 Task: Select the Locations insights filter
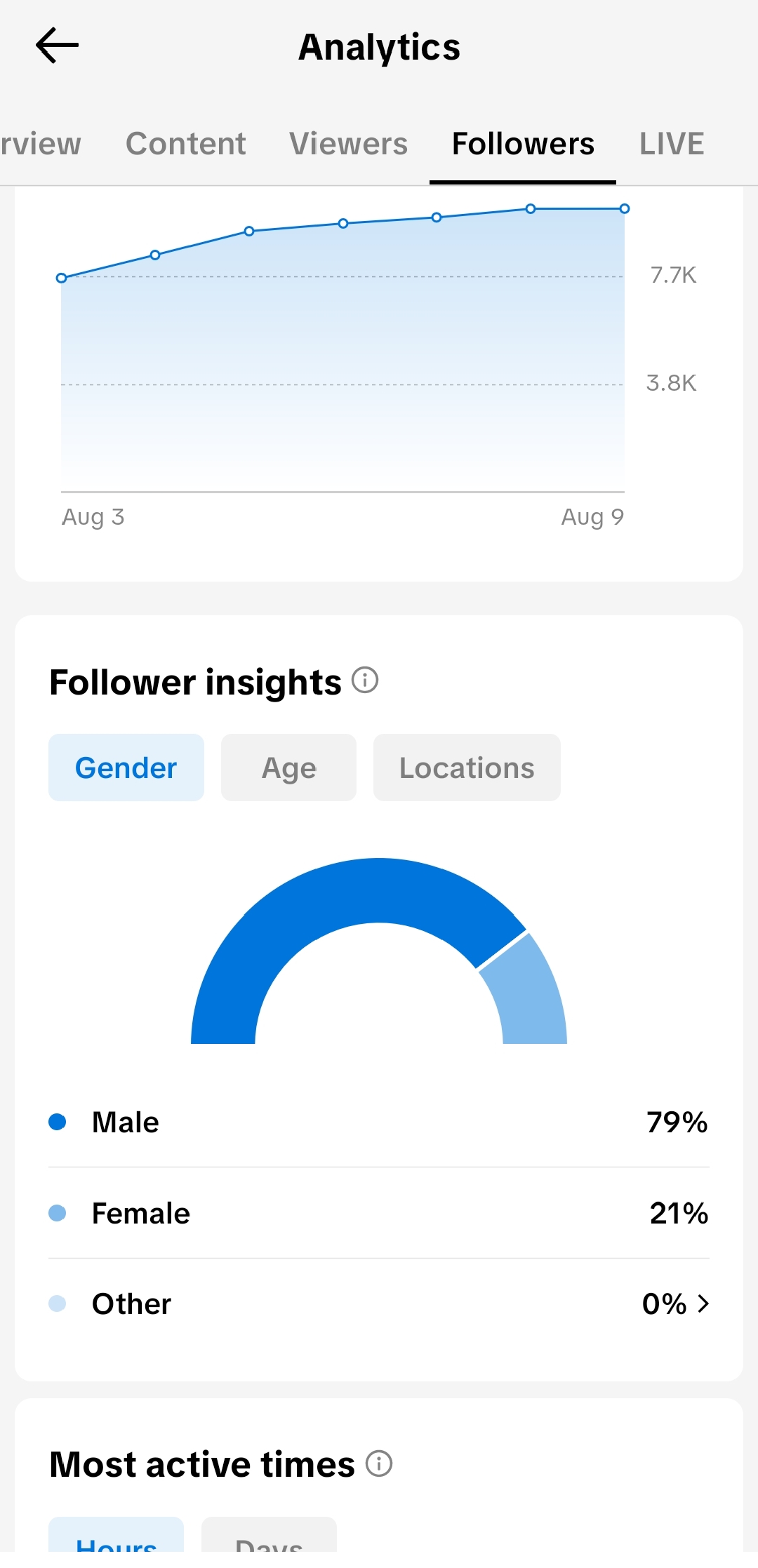click(467, 768)
